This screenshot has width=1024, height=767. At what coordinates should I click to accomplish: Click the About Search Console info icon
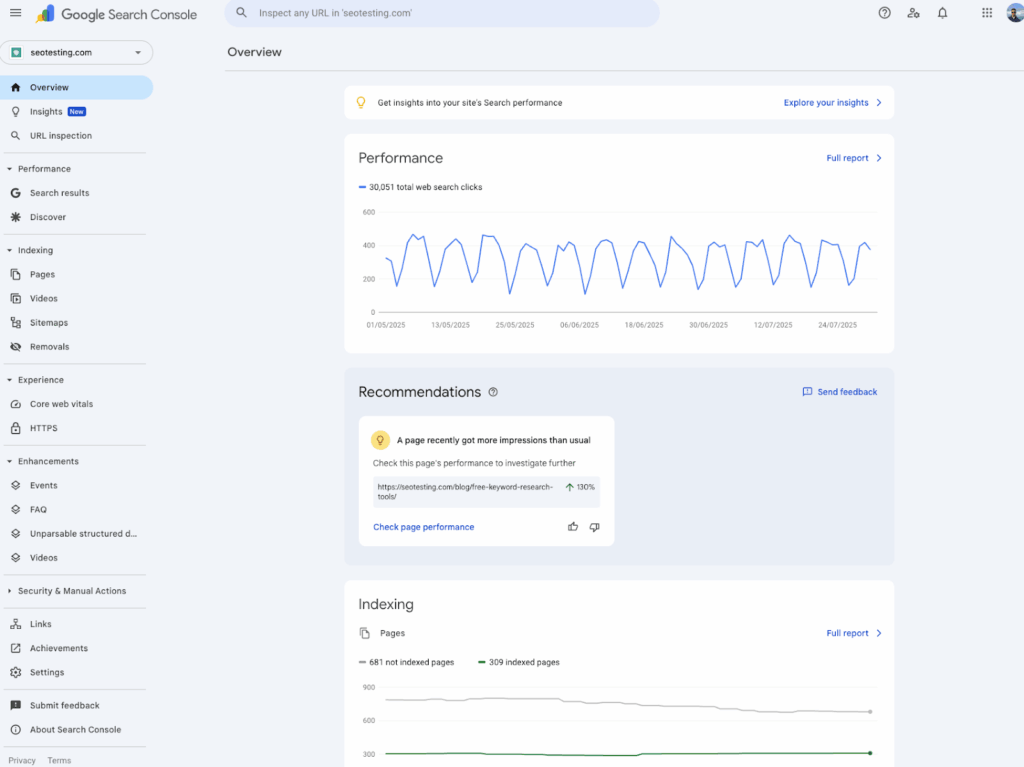[x=16, y=730]
